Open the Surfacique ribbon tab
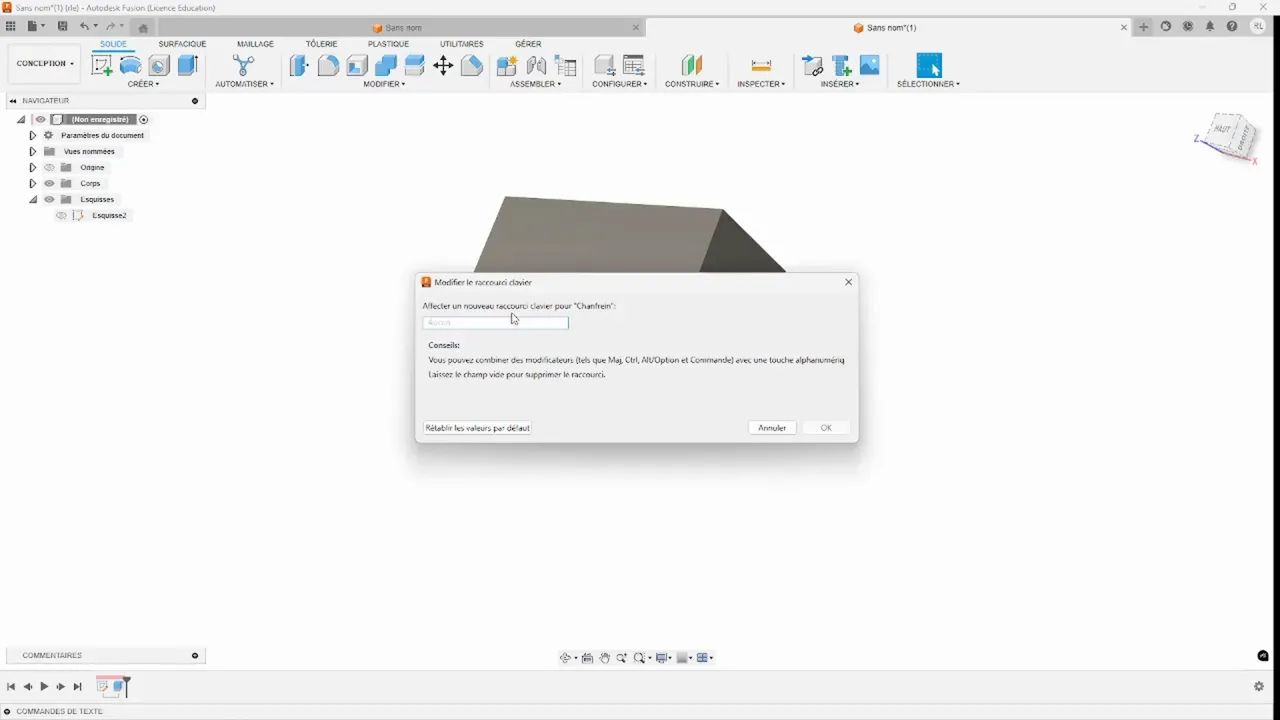1280x720 pixels. coord(182,44)
